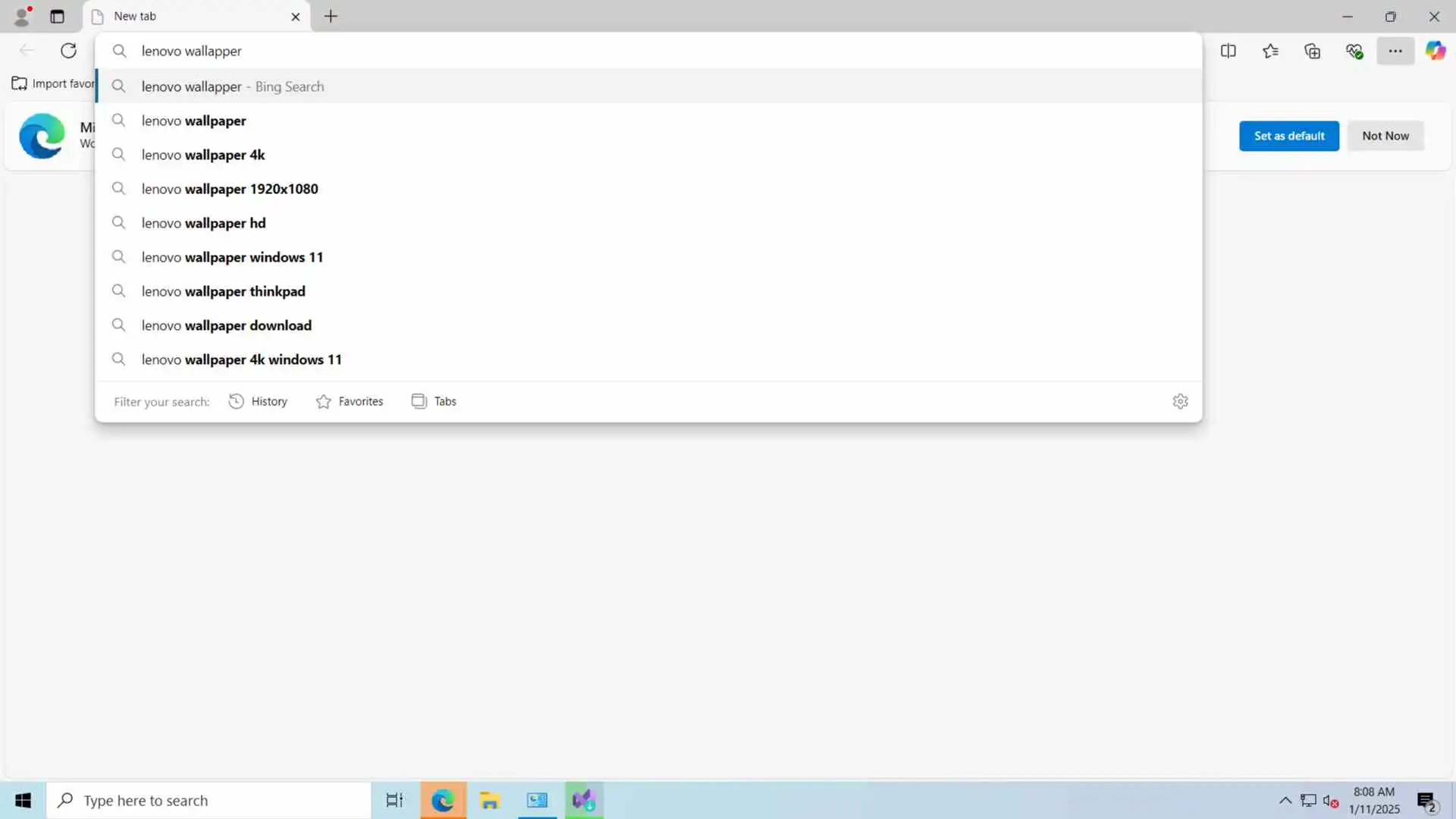
Task: Select suggestion 'lenovo wallpaper 4k'
Action: [x=203, y=155]
